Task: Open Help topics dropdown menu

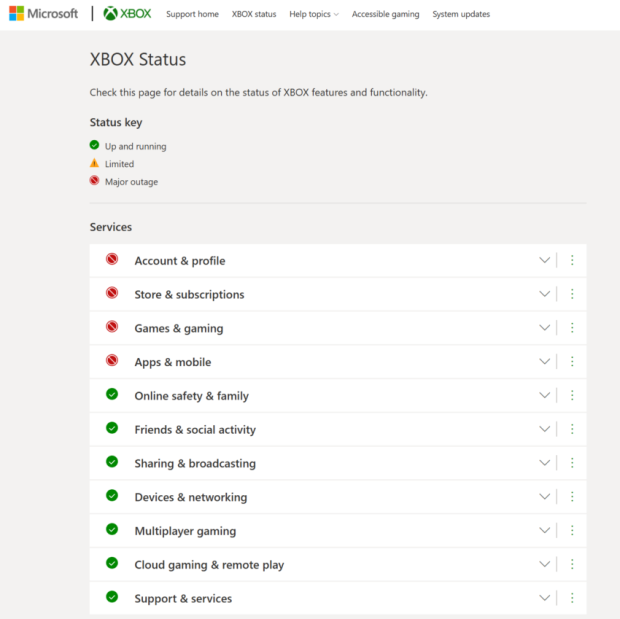Action: coord(314,14)
